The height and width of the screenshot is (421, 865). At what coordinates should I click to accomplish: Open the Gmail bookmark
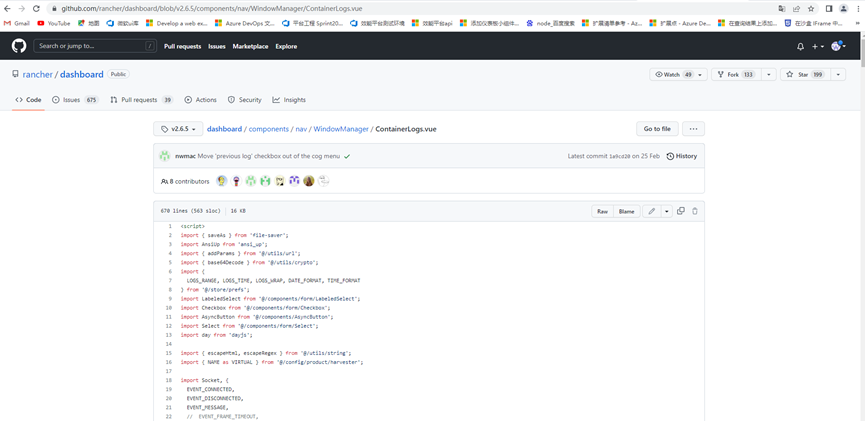point(17,23)
